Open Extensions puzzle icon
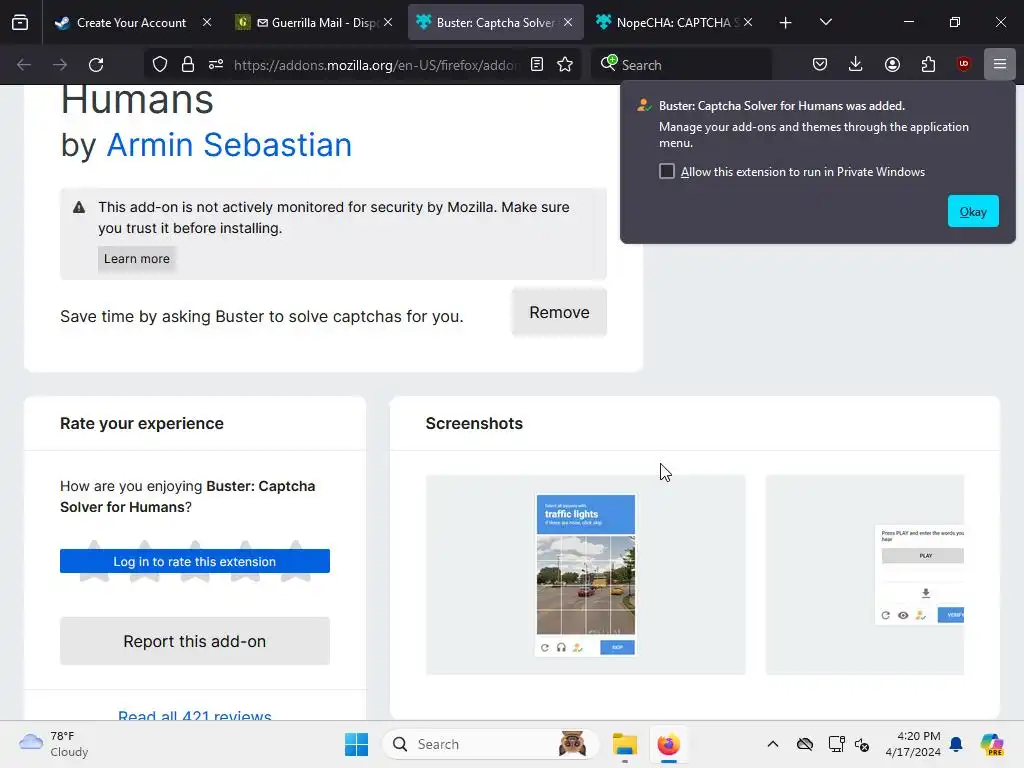Image resolution: width=1024 pixels, height=768 pixels. [928, 65]
